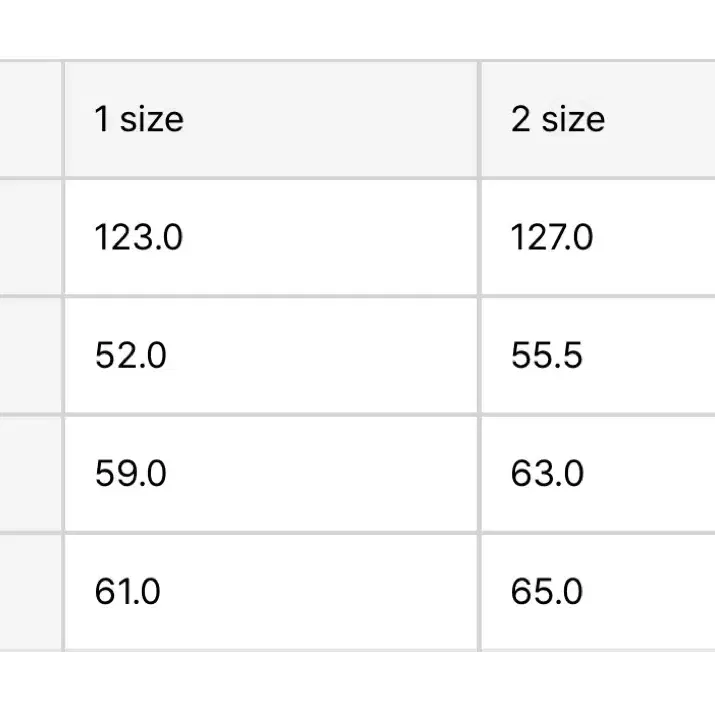Choose the 61.0 value cell
Viewport: 715px width, 715px height.
[x=271, y=592]
